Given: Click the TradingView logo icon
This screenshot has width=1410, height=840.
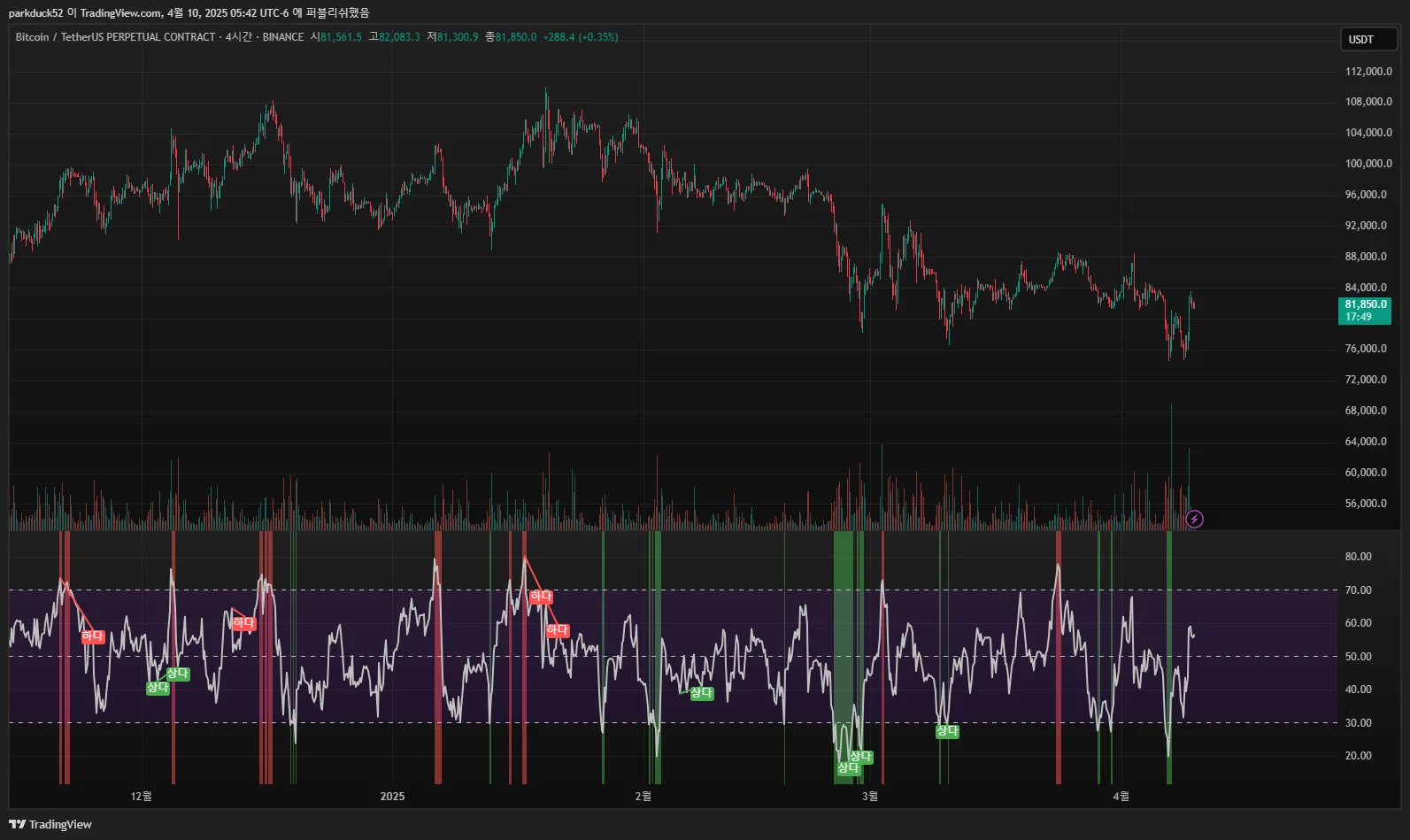Looking at the screenshot, I should point(17,824).
